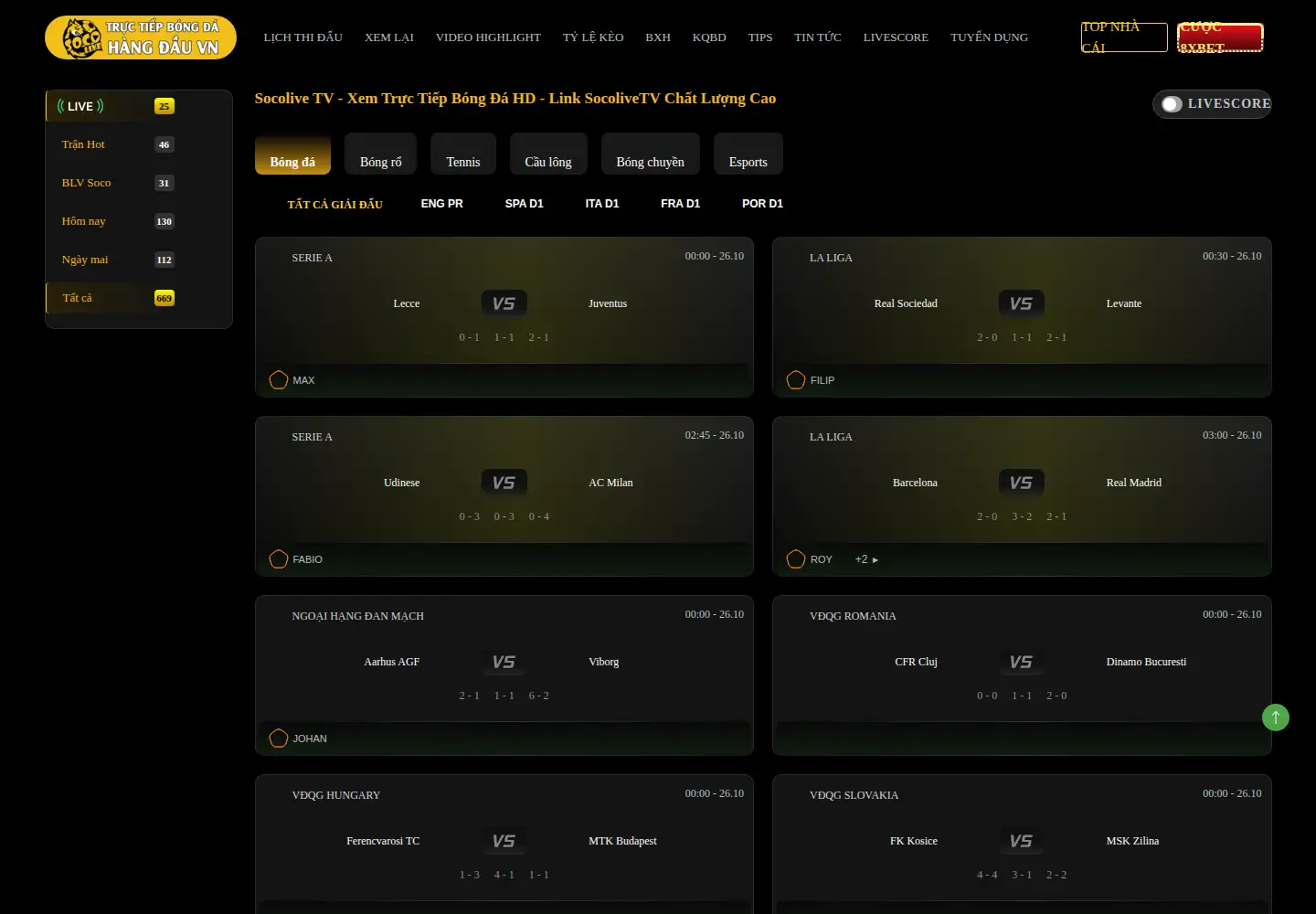Filter by ITA D1 league
Viewport: 1316px width, 914px height.
click(x=602, y=204)
